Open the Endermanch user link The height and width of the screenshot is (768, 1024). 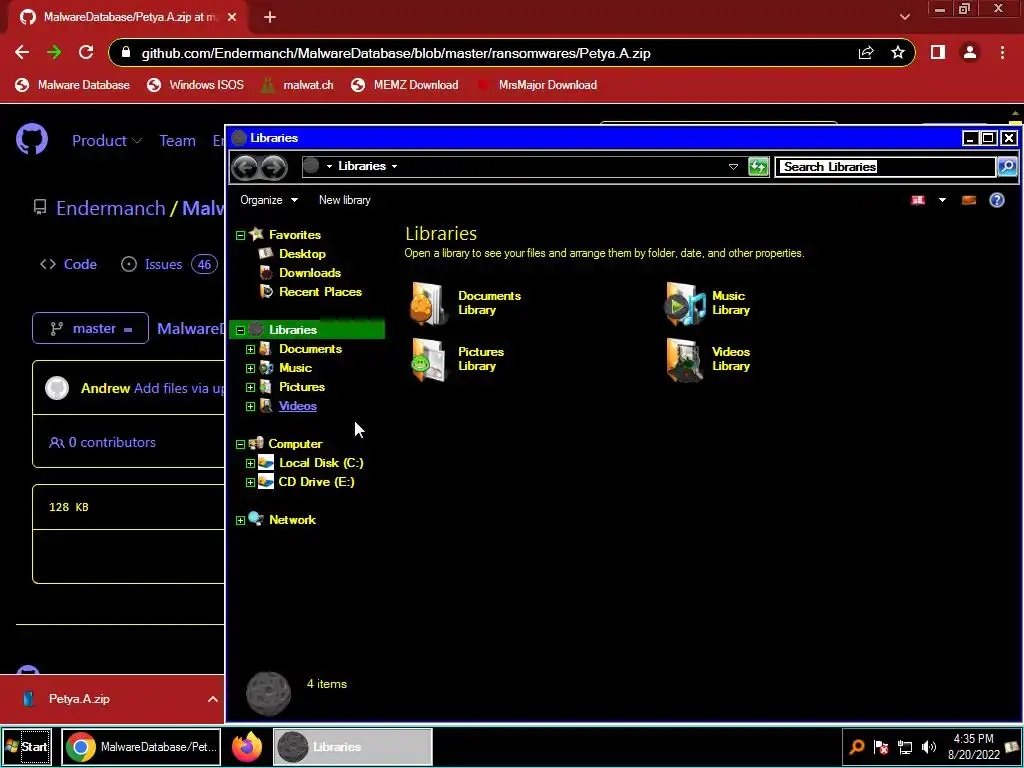click(110, 208)
